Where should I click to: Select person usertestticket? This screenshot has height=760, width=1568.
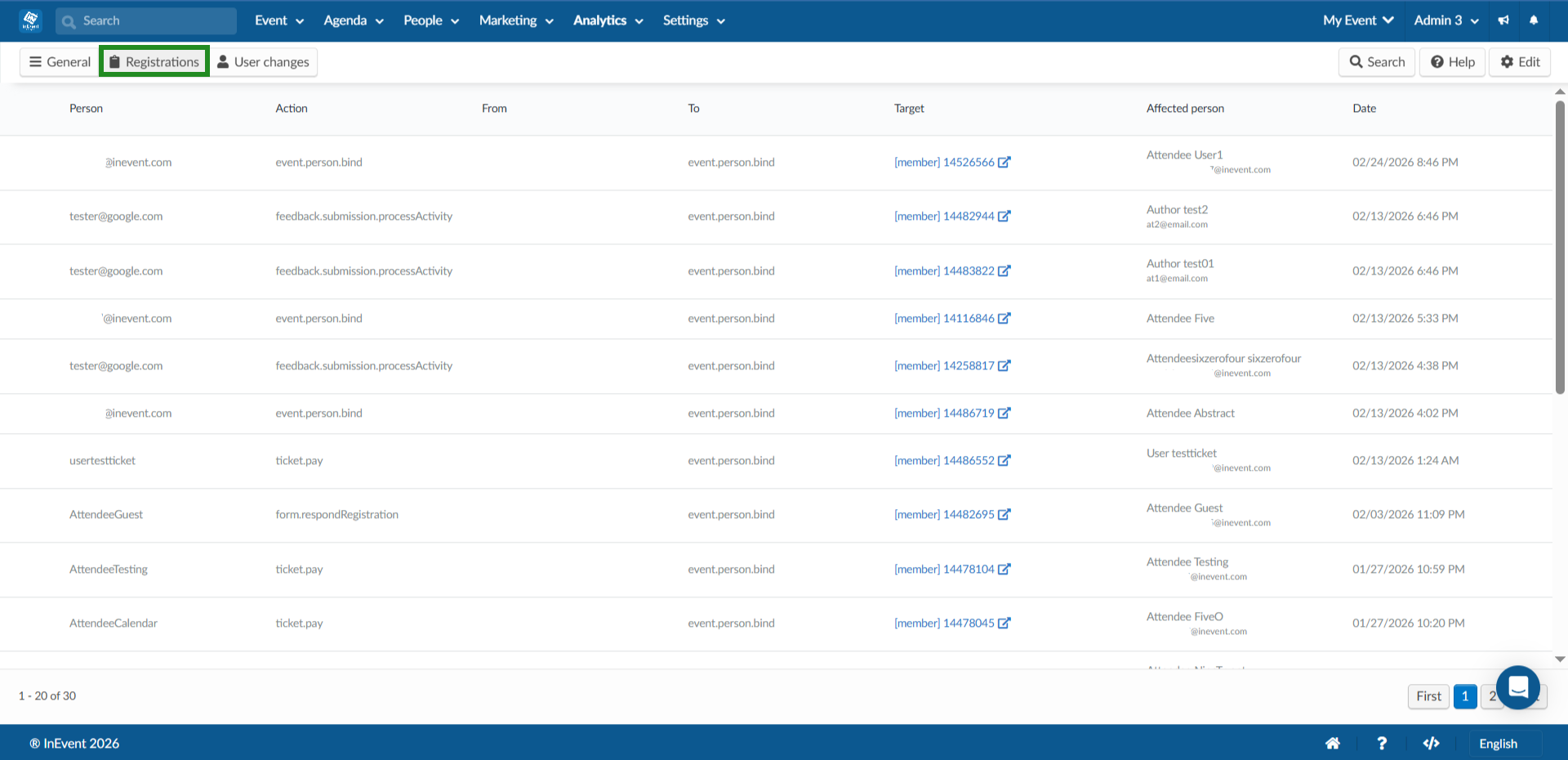click(x=102, y=460)
